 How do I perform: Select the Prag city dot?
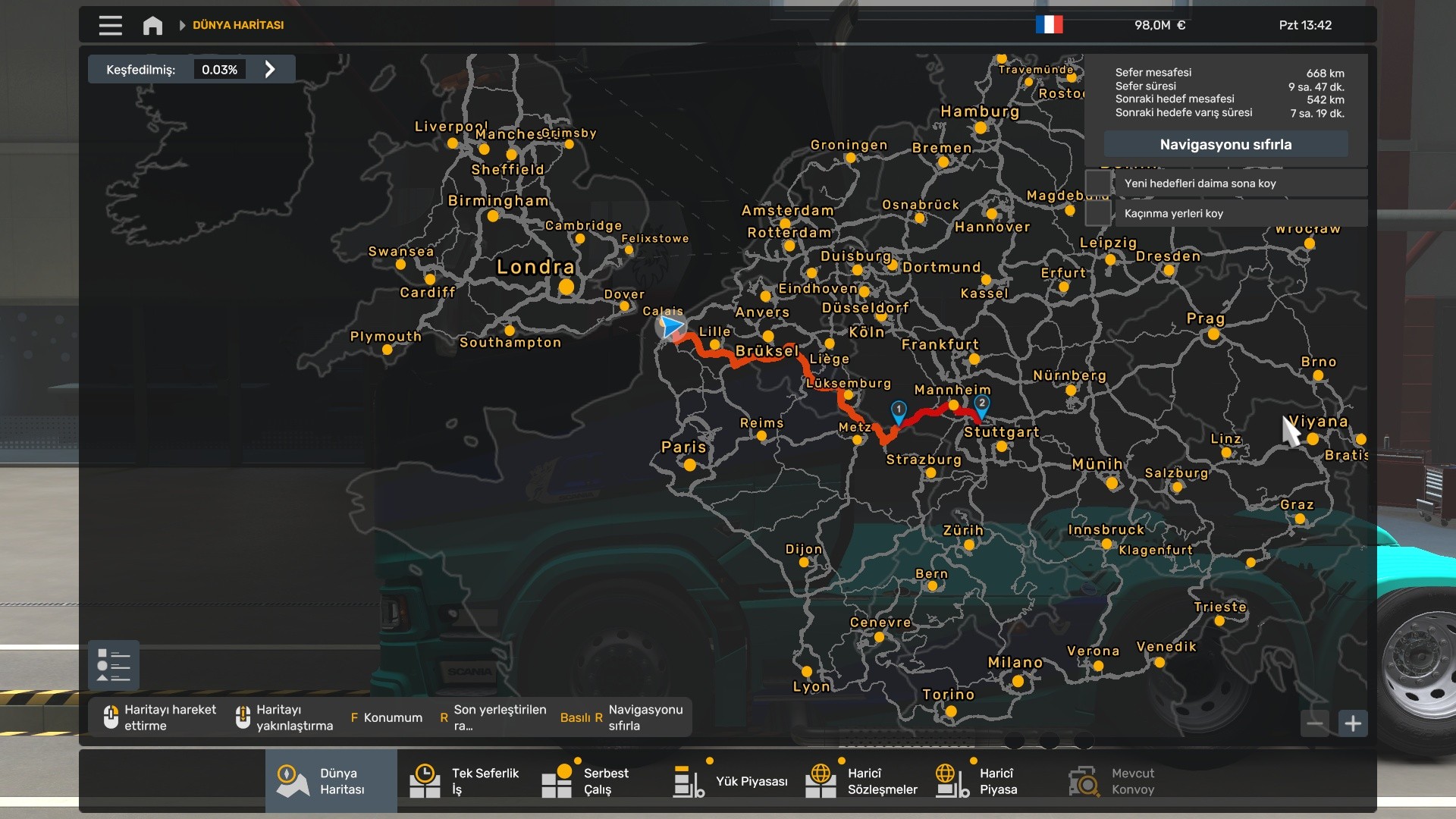pos(1213,334)
